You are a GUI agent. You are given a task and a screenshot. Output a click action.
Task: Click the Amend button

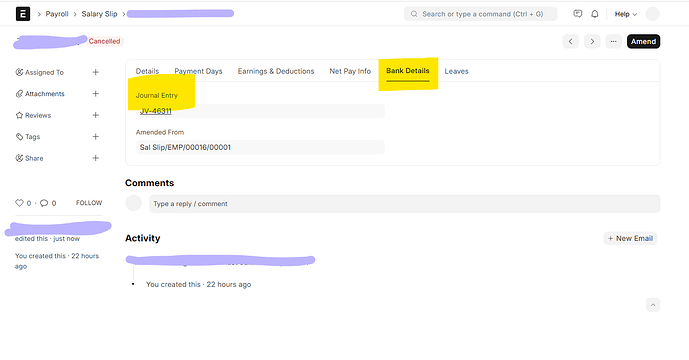[643, 41]
